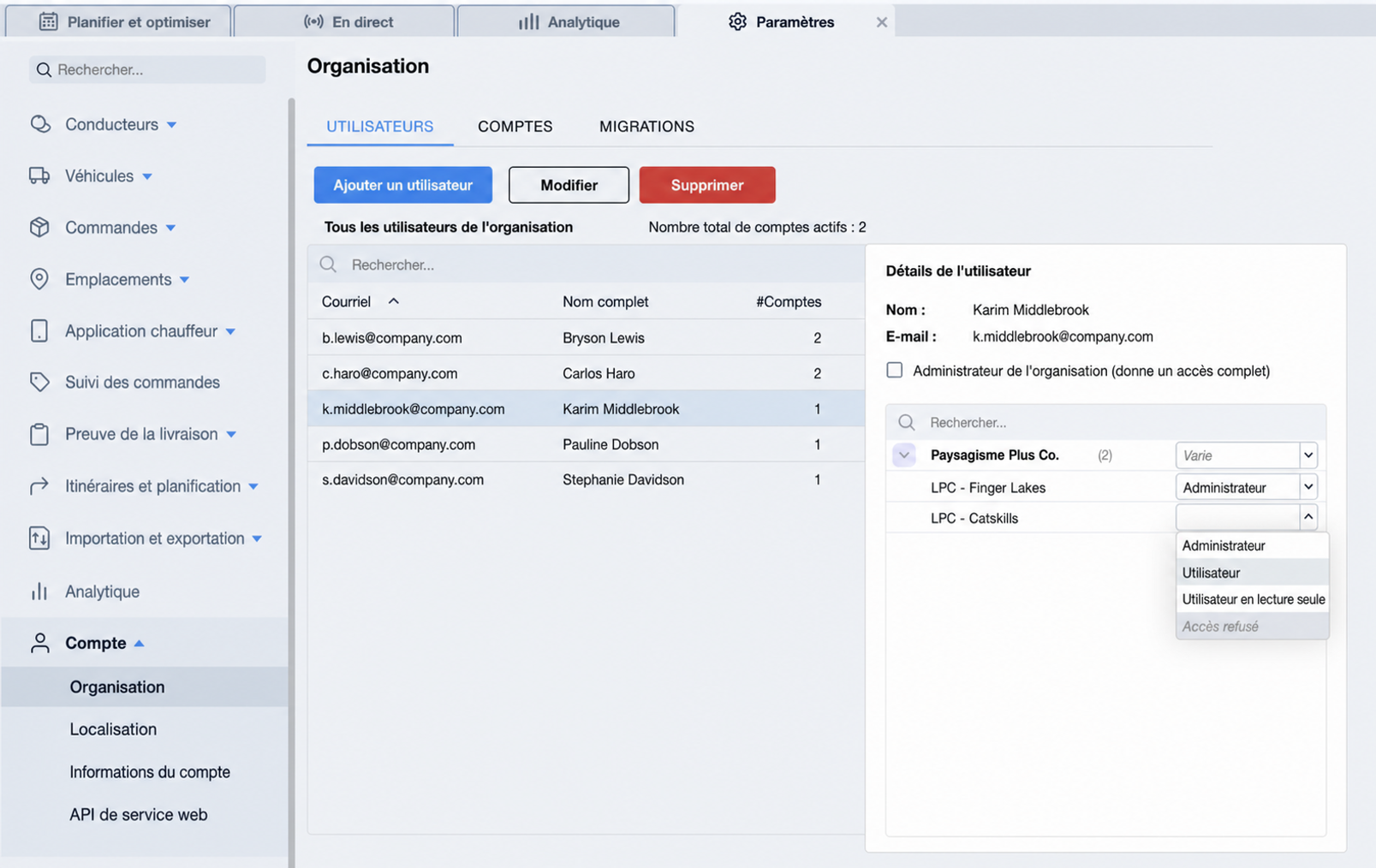The image size is (1376, 868).
Task: Collapse the Compte menu arrow
Action: click(x=139, y=643)
